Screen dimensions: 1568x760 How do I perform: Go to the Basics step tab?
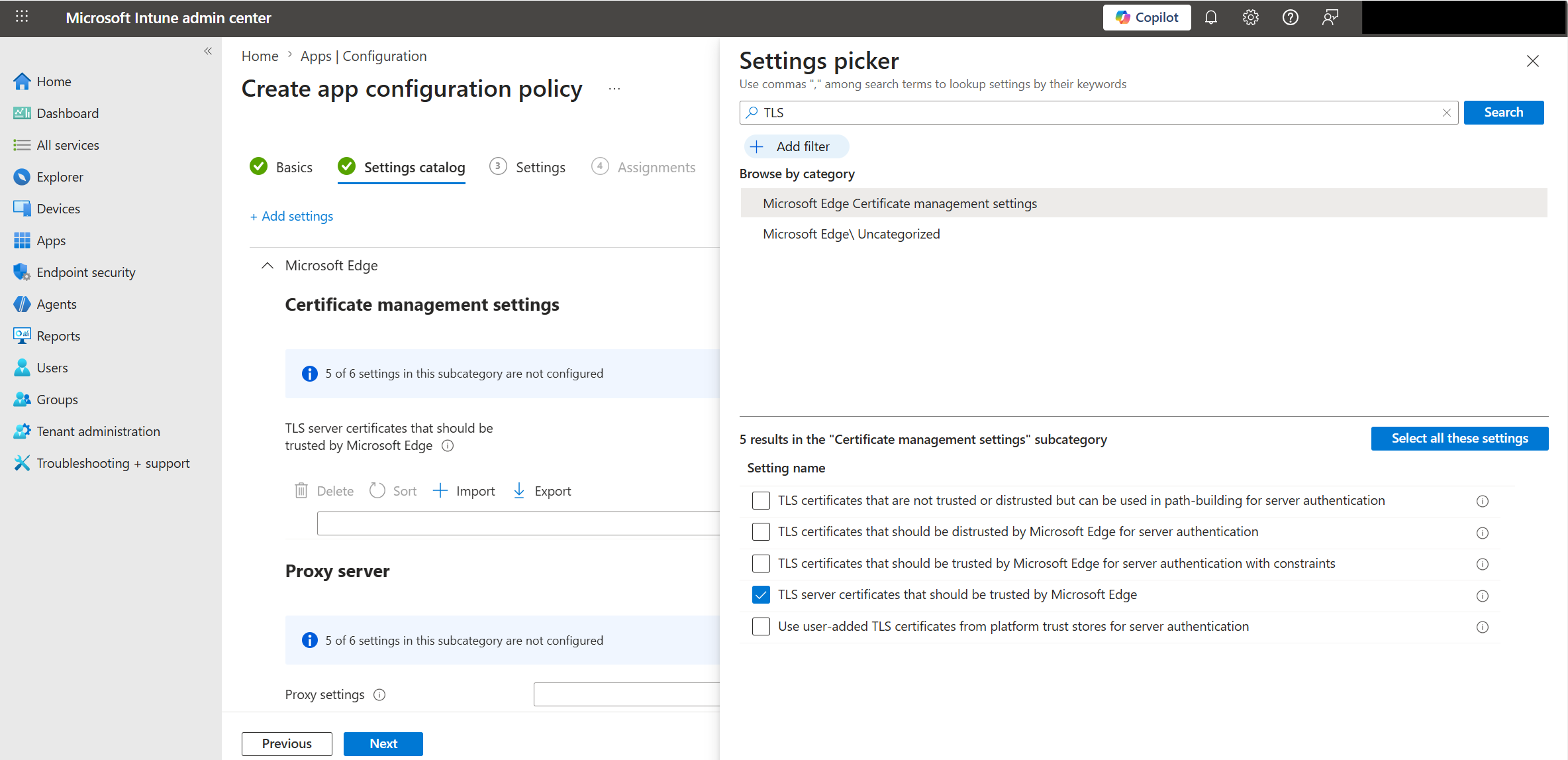[x=281, y=167]
